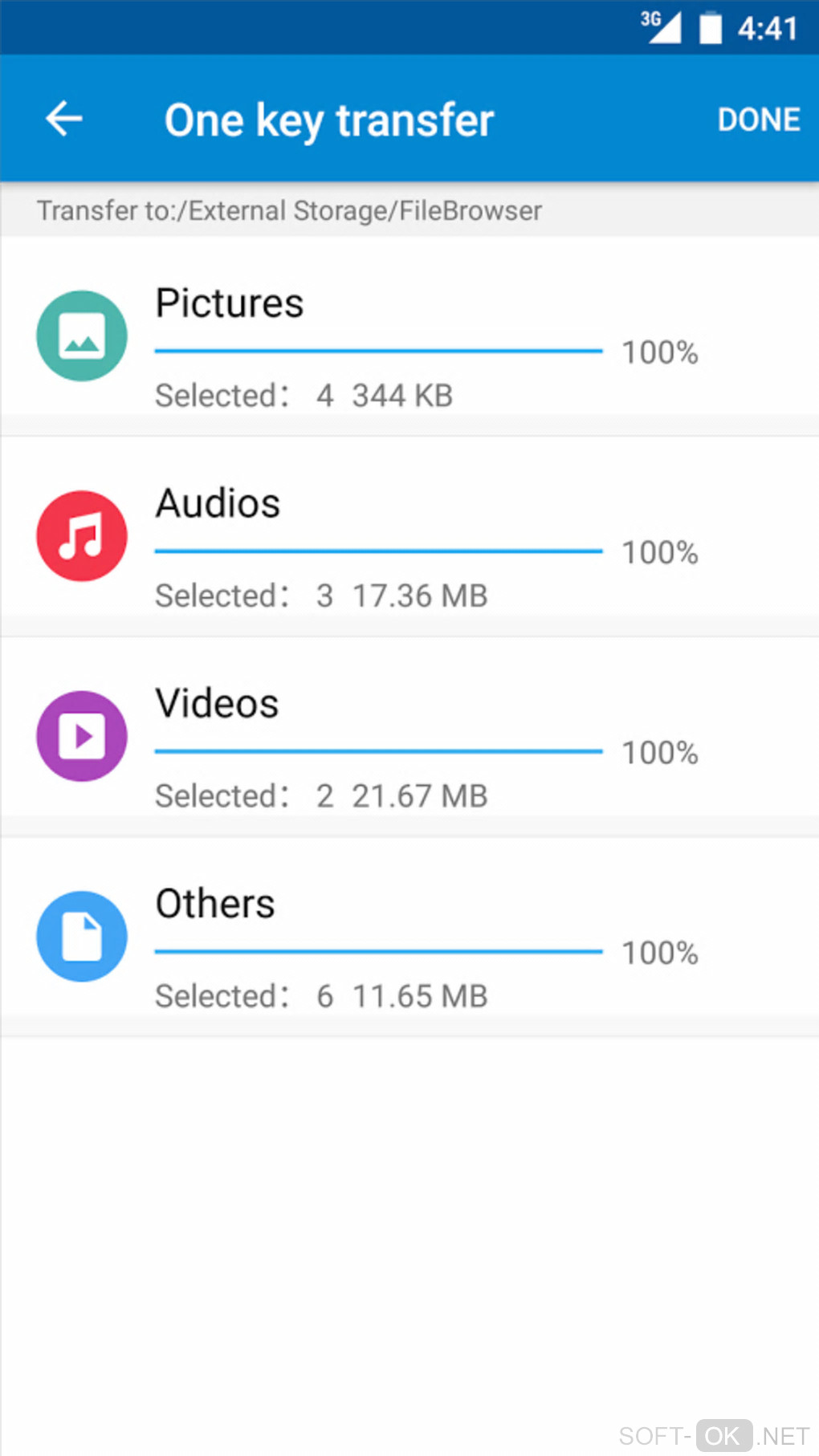Select the Audios category title
The height and width of the screenshot is (1456, 819).
(218, 503)
